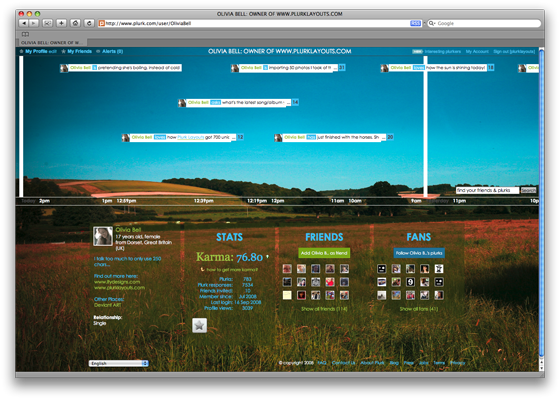Click the RSS badge in the address bar

point(415,23)
